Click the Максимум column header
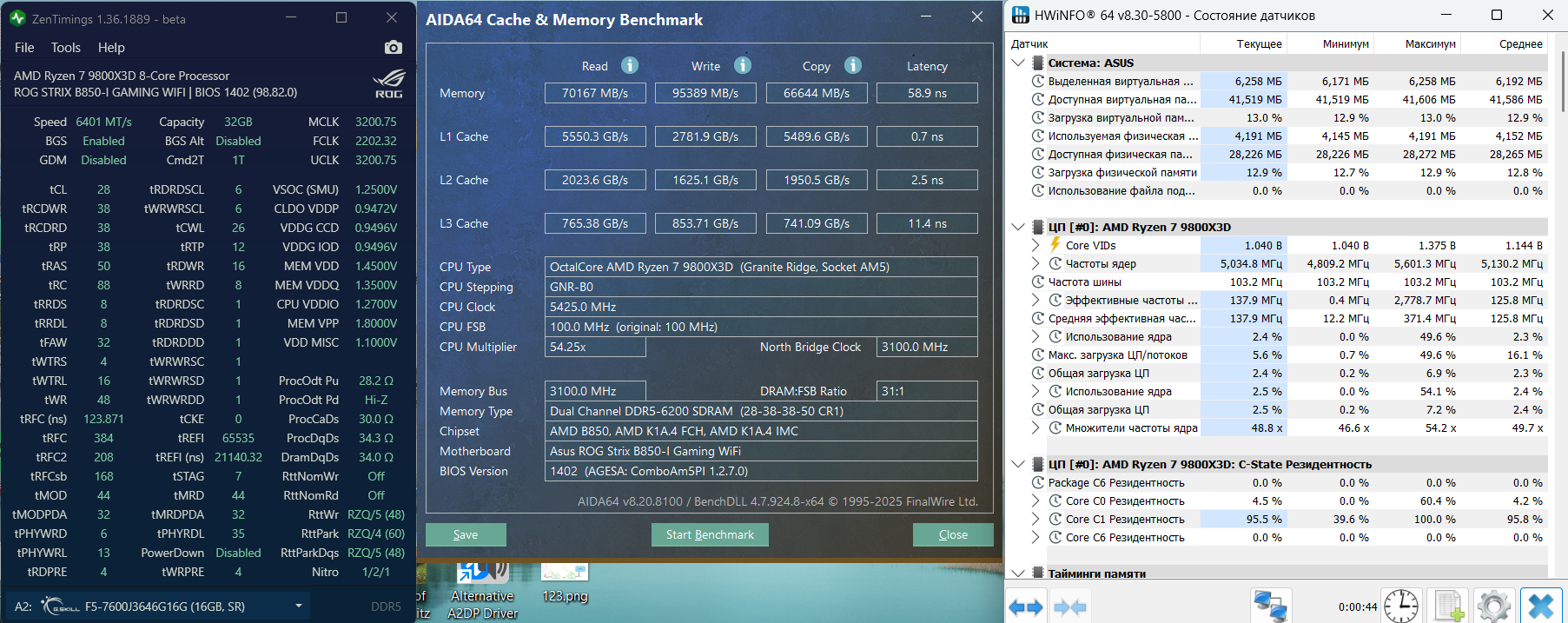 [1418, 43]
